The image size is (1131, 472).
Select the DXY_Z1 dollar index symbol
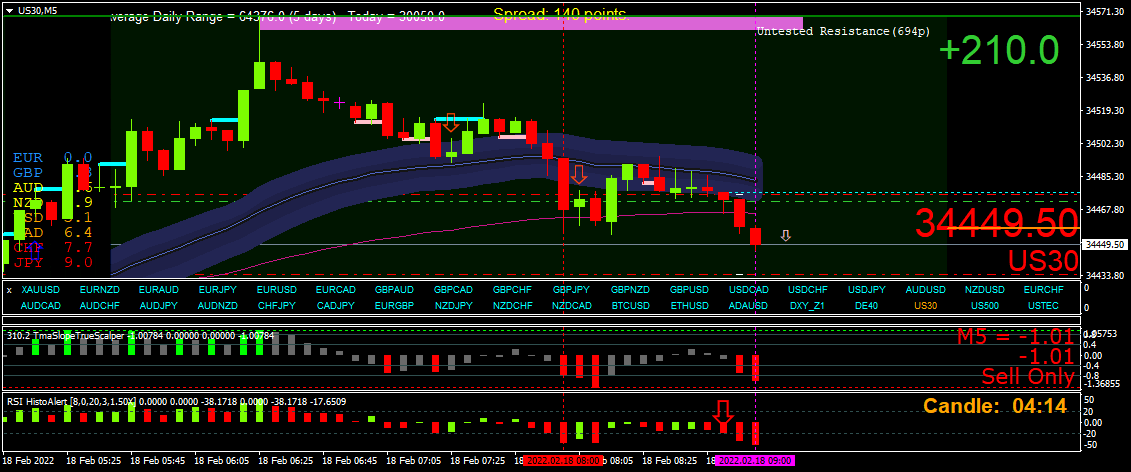(808, 305)
